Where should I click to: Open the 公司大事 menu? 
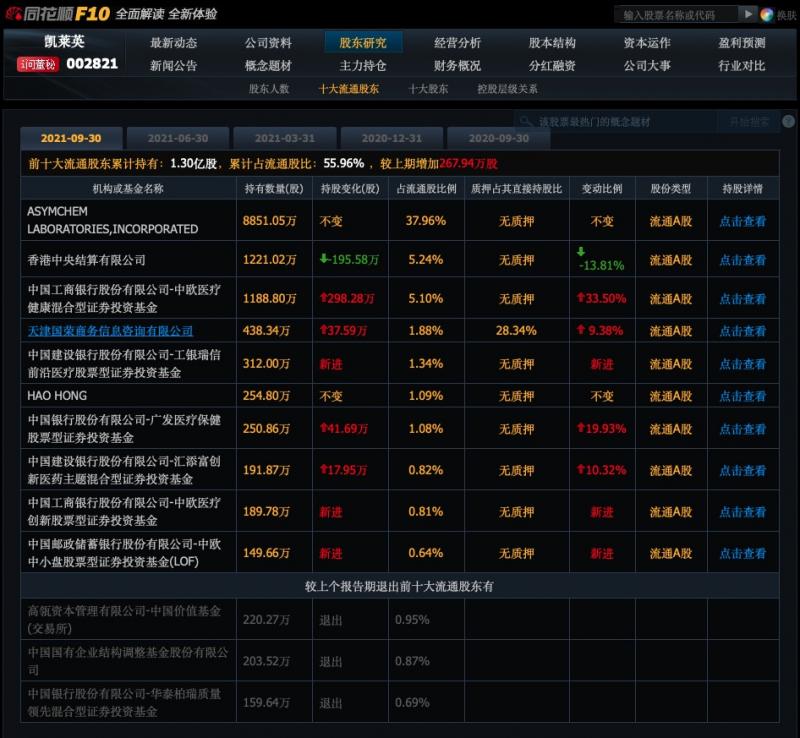point(647,65)
